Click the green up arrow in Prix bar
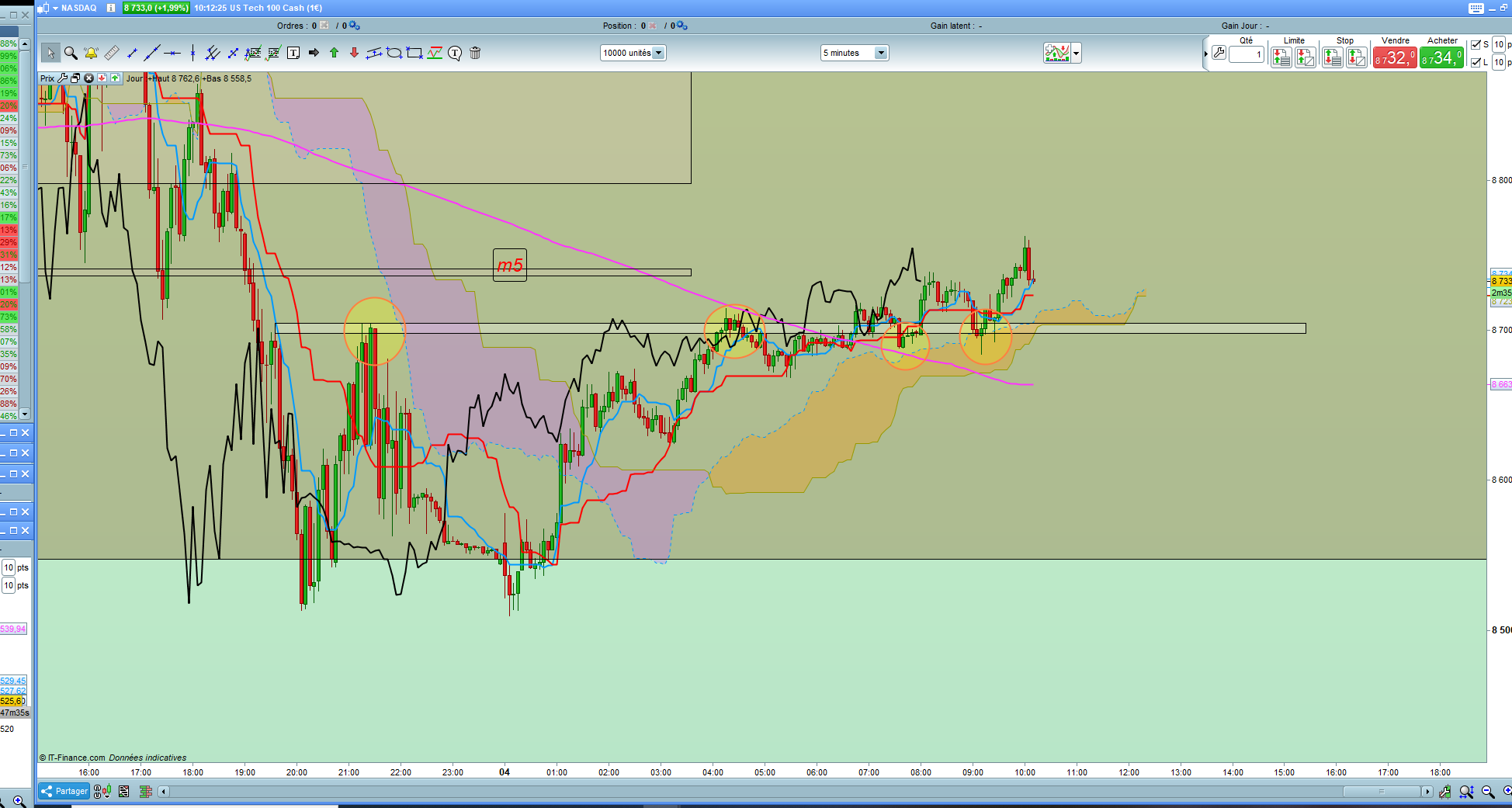The image size is (1512, 808). 115,78
